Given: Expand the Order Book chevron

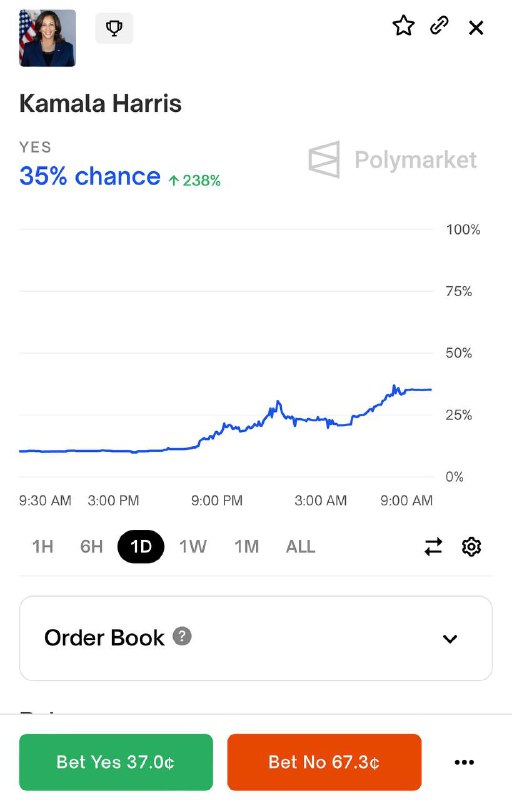Looking at the screenshot, I should [450, 639].
